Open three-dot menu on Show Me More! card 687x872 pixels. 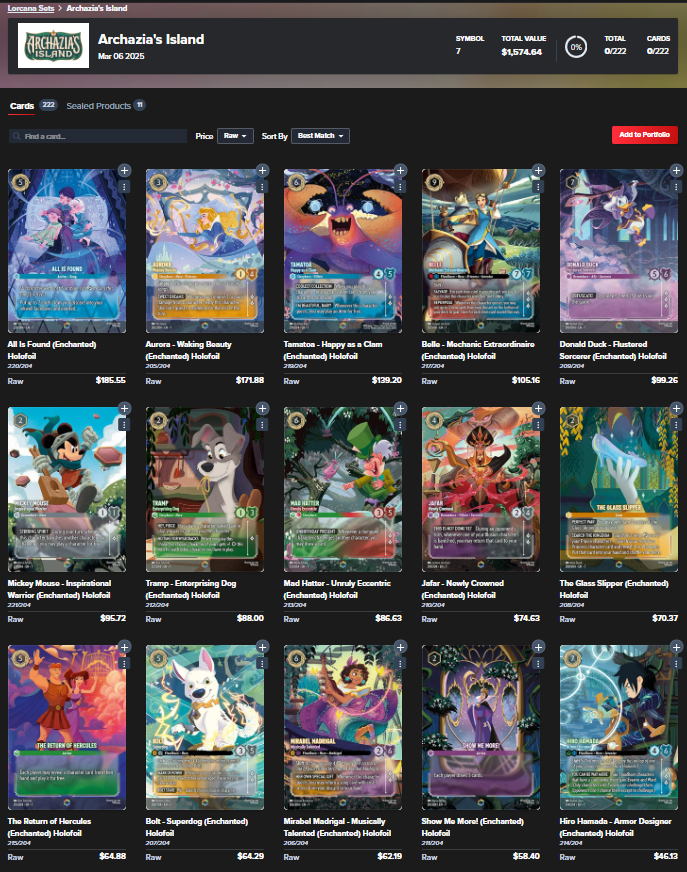click(x=538, y=663)
